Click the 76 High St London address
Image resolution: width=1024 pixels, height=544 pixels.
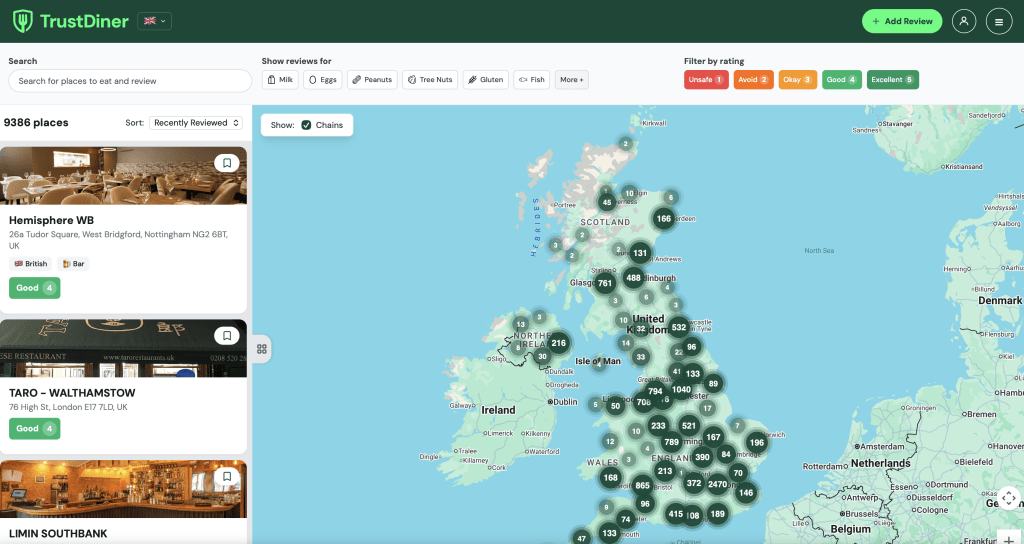[x=68, y=407]
